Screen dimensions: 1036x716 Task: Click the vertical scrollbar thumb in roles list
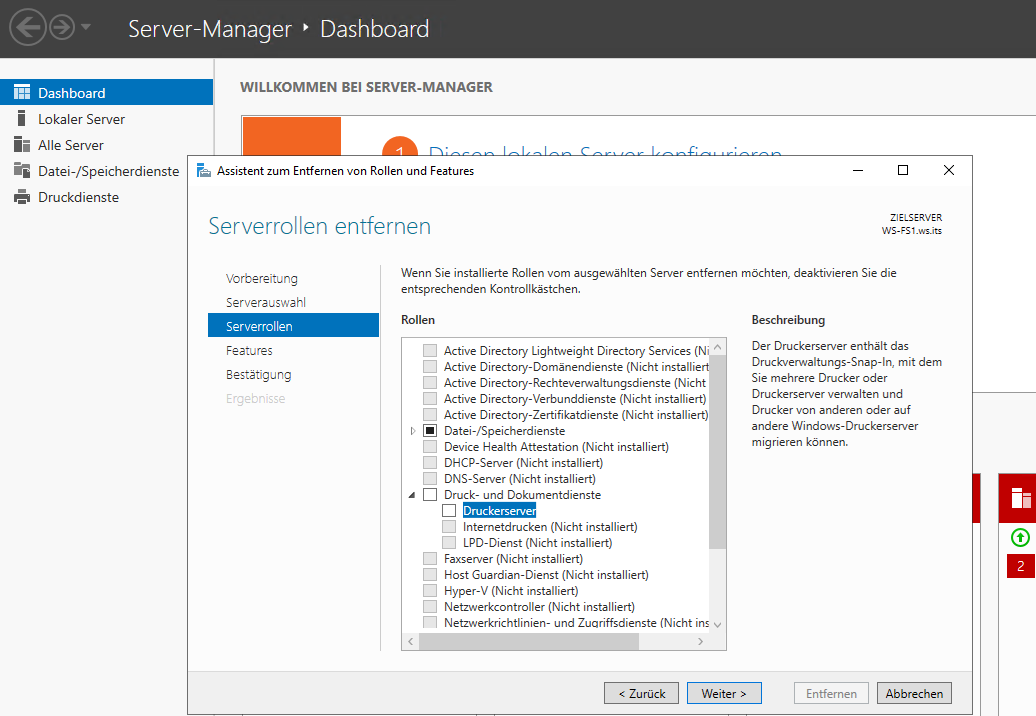point(718,452)
